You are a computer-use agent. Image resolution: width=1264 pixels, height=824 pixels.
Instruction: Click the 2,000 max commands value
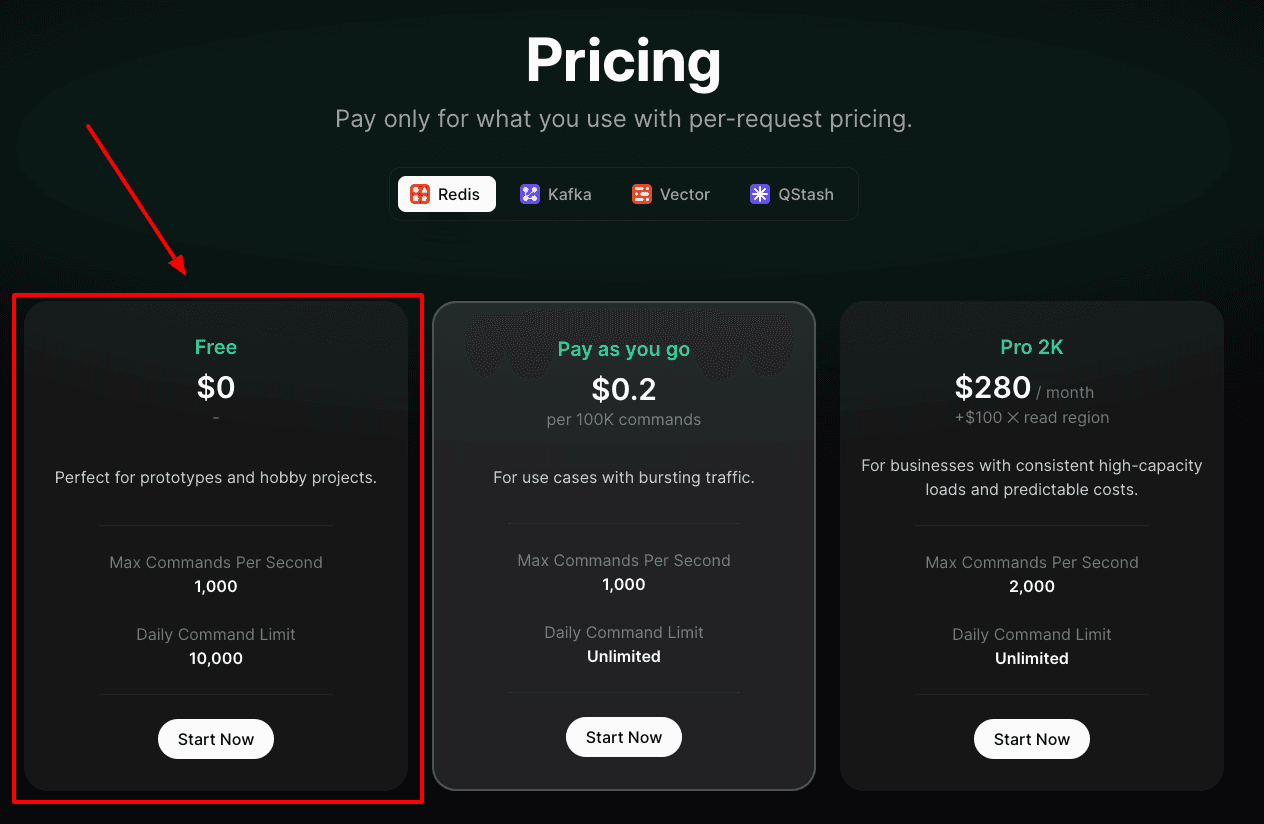(x=1032, y=586)
